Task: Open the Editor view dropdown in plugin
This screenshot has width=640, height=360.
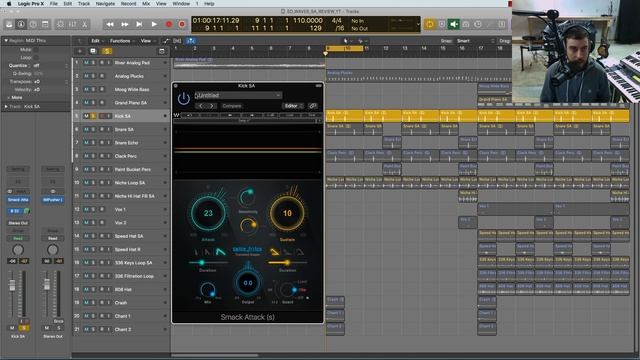Action: (x=293, y=106)
